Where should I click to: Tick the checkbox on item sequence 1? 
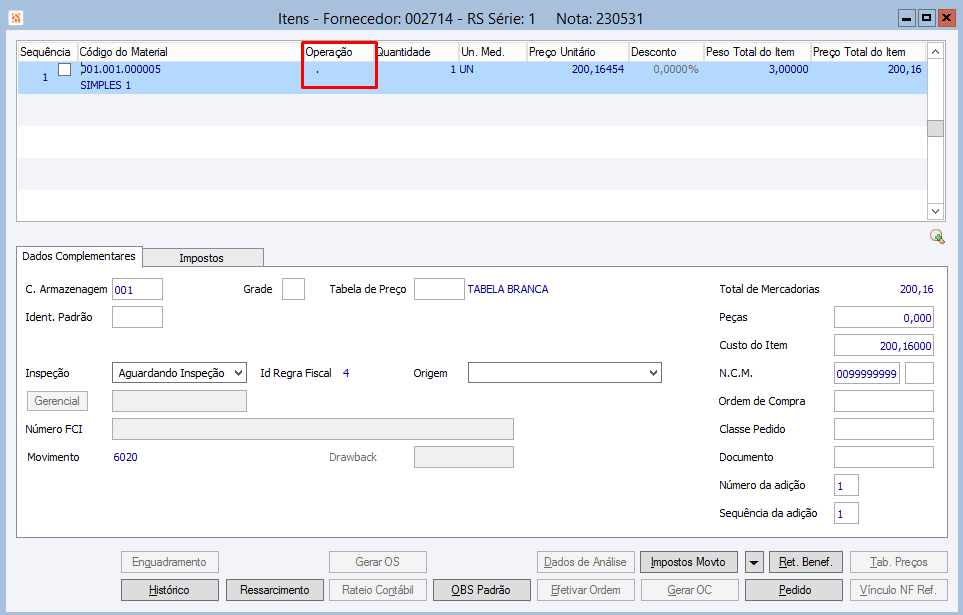(x=64, y=69)
